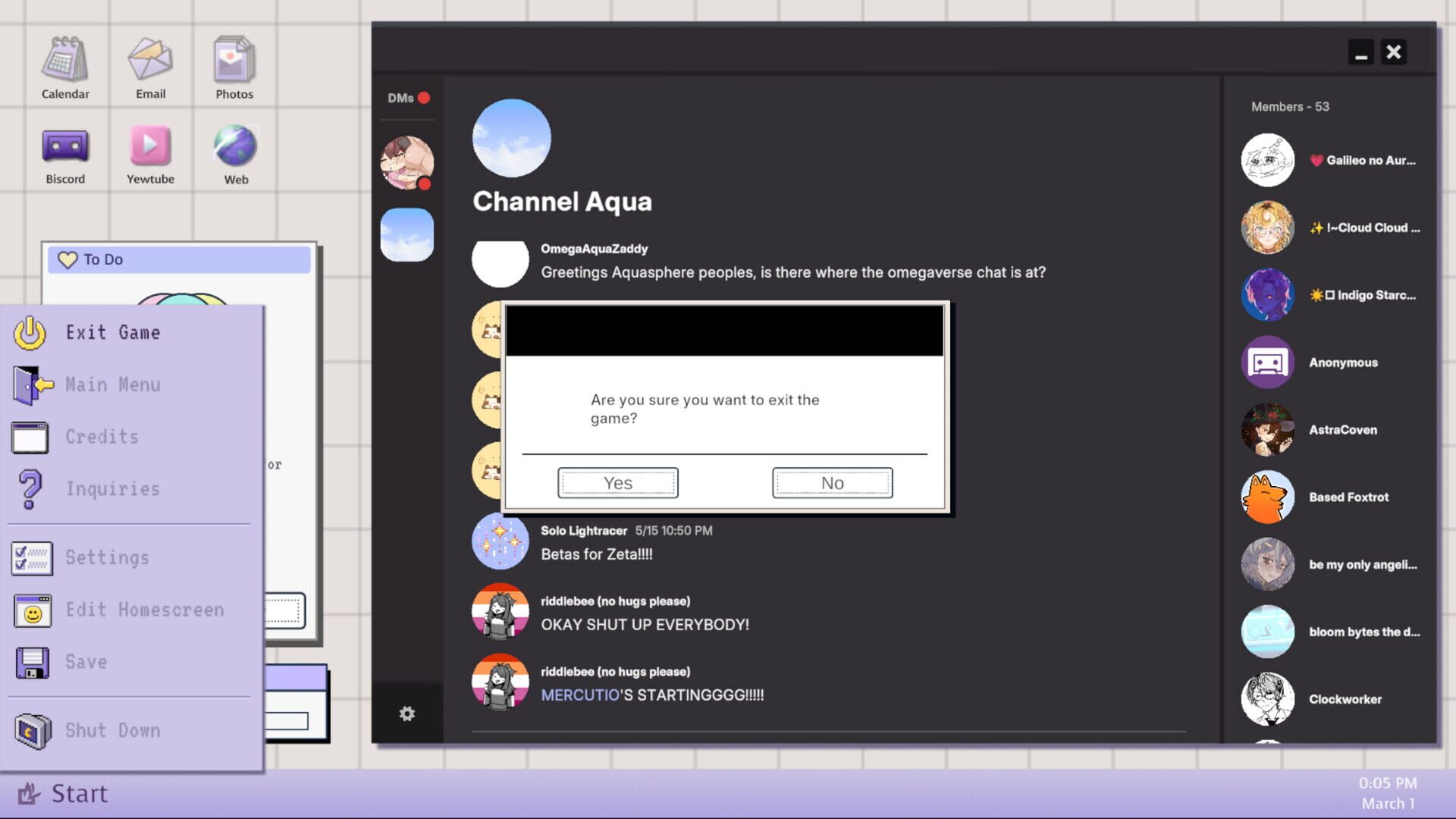The image size is (1456, 819).
Task: Choose Settings in the Start menu
Action: tap(107, 557)
